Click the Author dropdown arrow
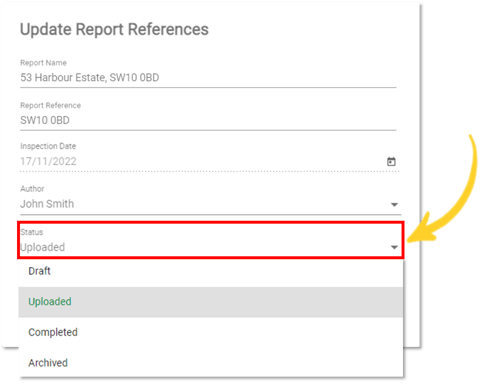500x383 pixels. (x=394, y=204)
